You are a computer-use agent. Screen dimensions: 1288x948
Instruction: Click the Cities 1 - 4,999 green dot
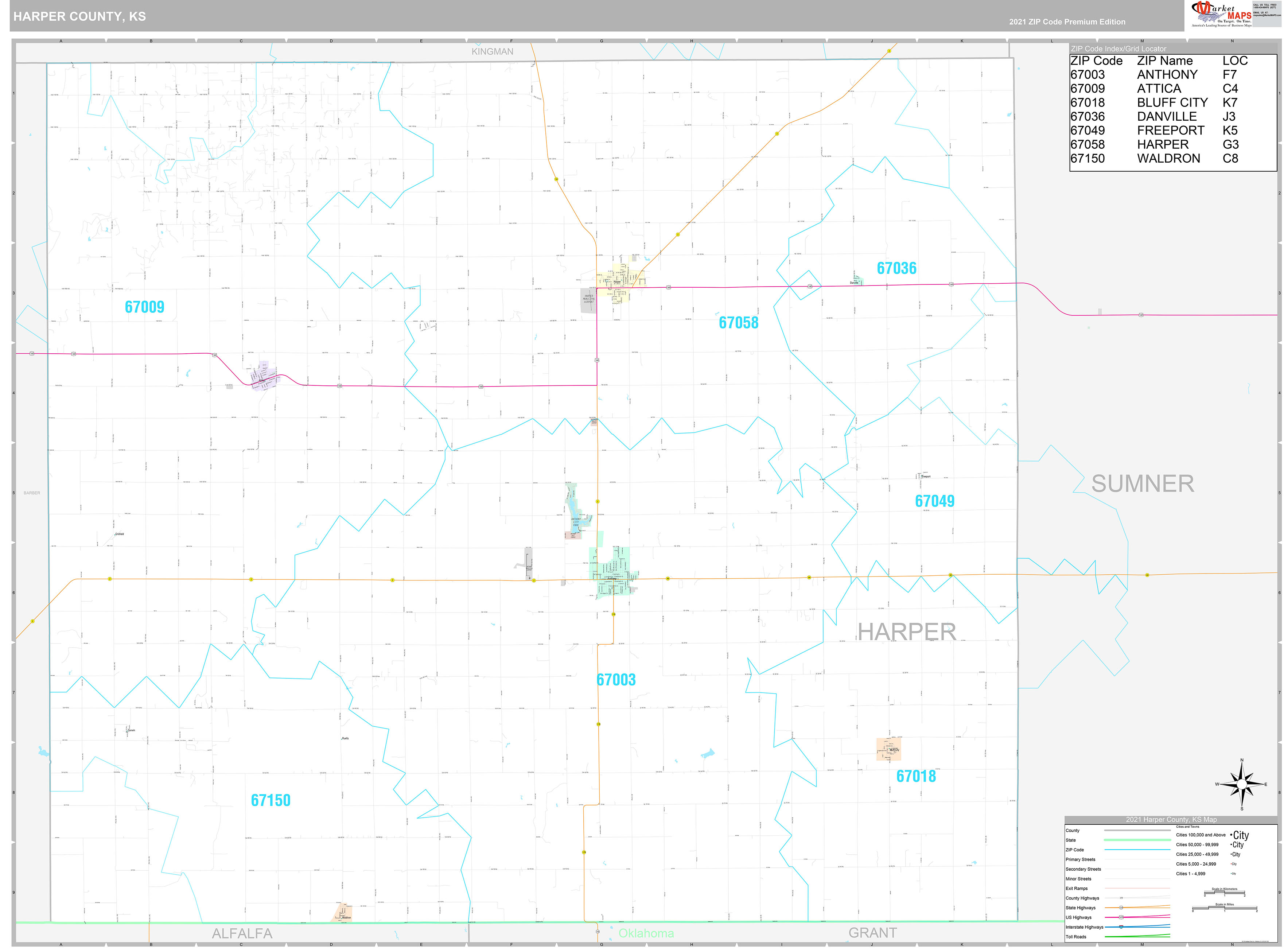coord(1231,873)
